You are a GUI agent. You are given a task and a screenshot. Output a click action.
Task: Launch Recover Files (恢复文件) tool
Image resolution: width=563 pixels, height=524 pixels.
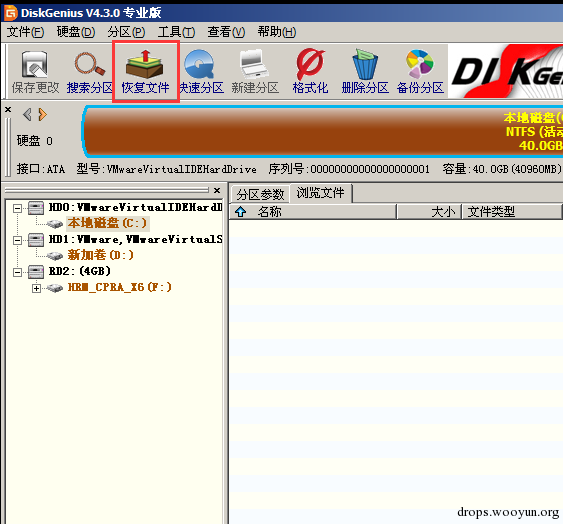coord(145,72)
